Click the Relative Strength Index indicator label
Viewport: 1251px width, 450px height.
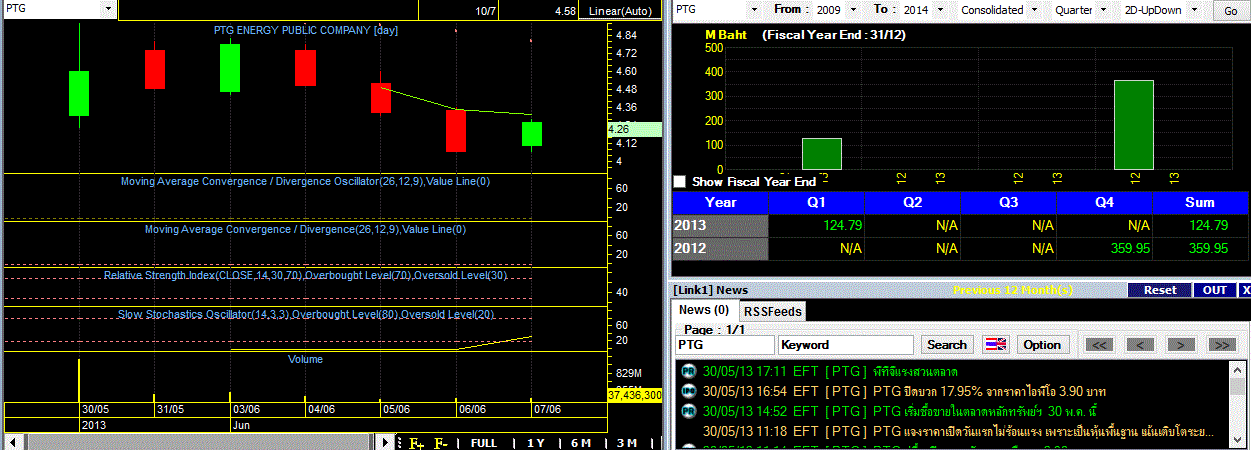click(x=305, y=275)
